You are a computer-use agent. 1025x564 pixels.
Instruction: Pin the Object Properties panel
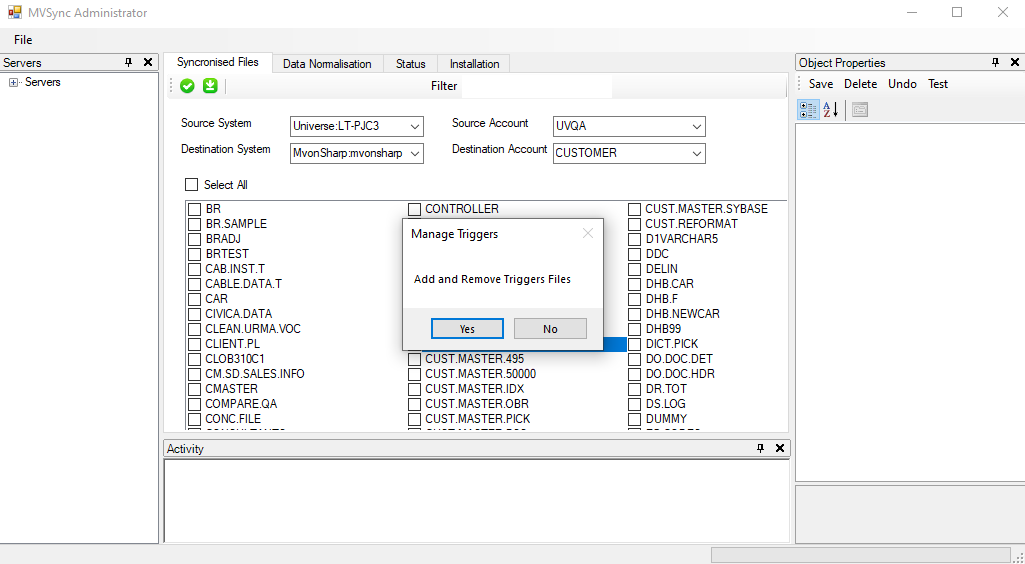[x=996, y=63]
